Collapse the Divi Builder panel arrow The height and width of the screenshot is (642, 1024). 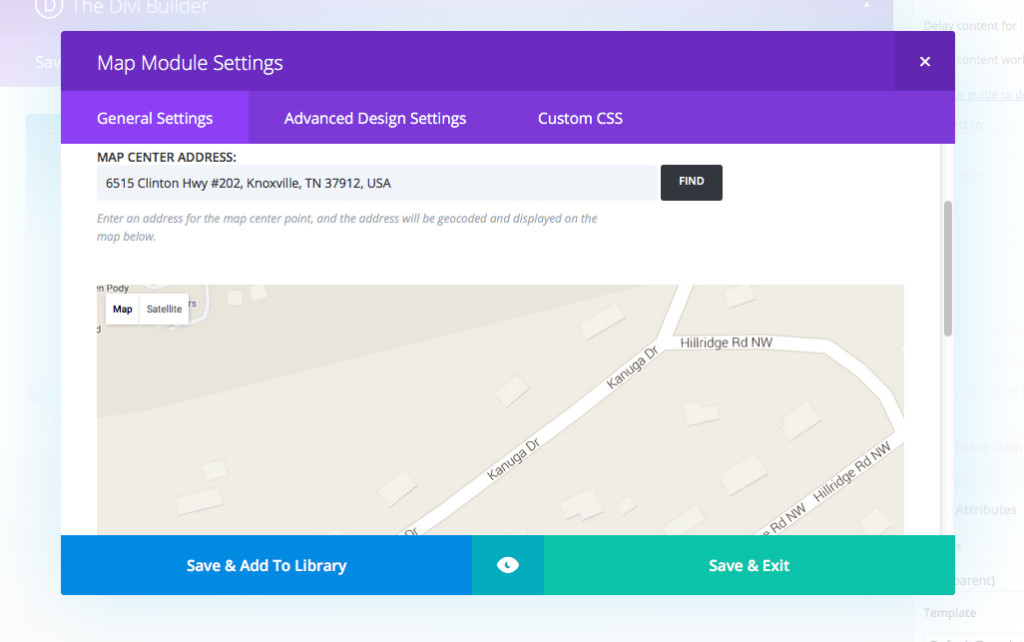point(866,6)
